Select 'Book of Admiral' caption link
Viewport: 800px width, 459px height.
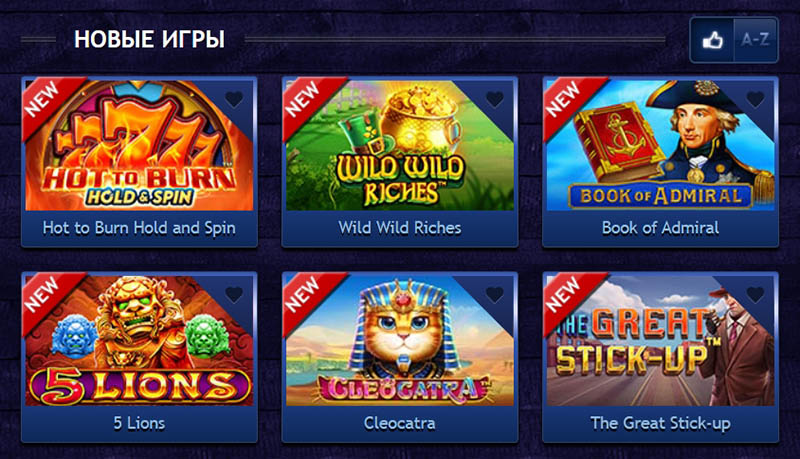pyautogui.click(x=660, y=227)
